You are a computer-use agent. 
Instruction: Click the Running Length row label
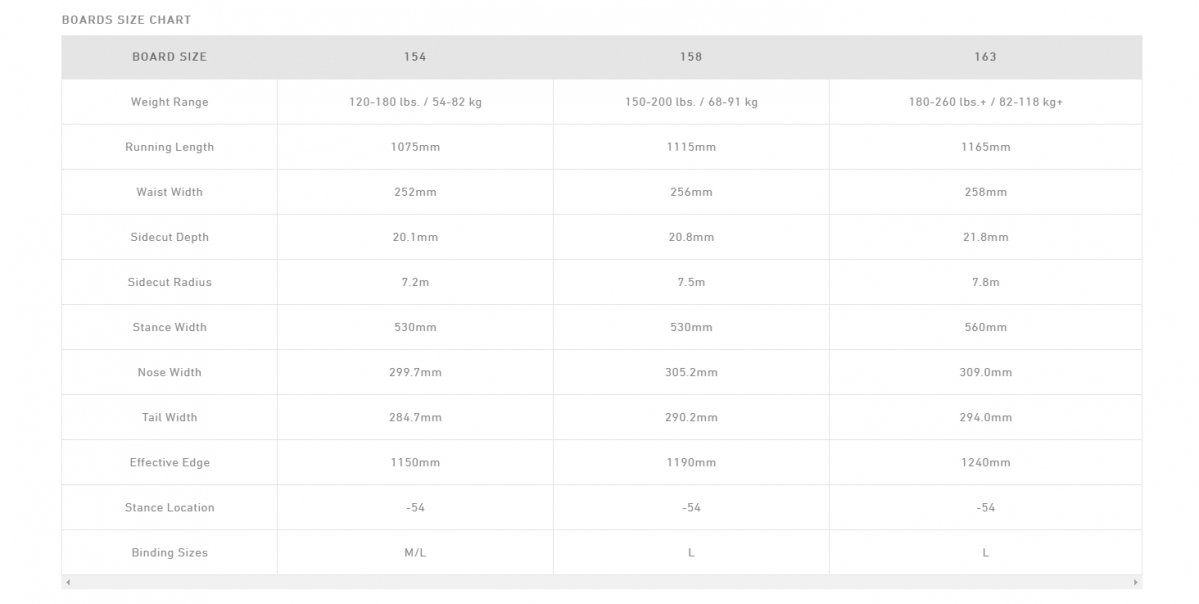[169, 147]
